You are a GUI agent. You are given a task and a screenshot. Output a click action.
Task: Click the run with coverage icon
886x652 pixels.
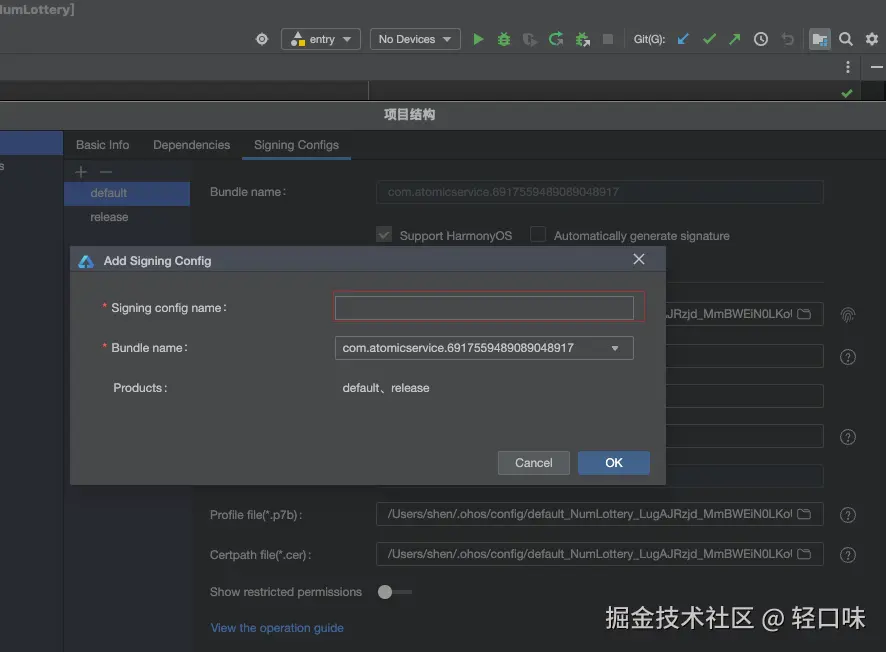[x=529, y=39]
